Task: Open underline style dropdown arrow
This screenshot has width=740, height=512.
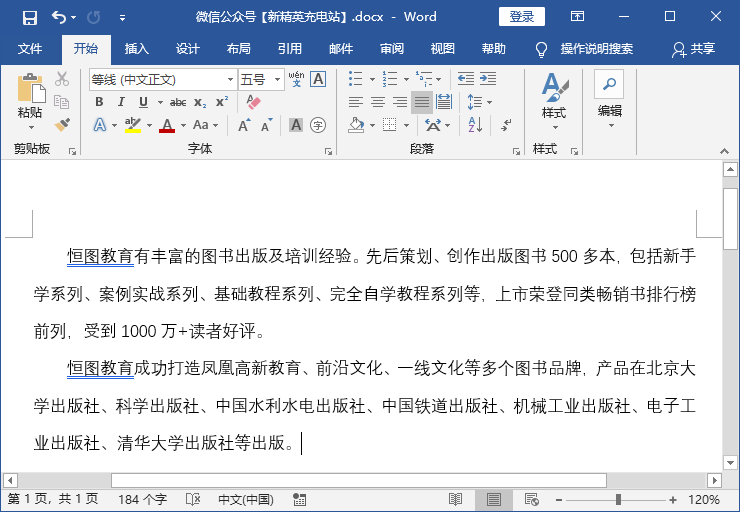Action: click(x=160, y=102)
